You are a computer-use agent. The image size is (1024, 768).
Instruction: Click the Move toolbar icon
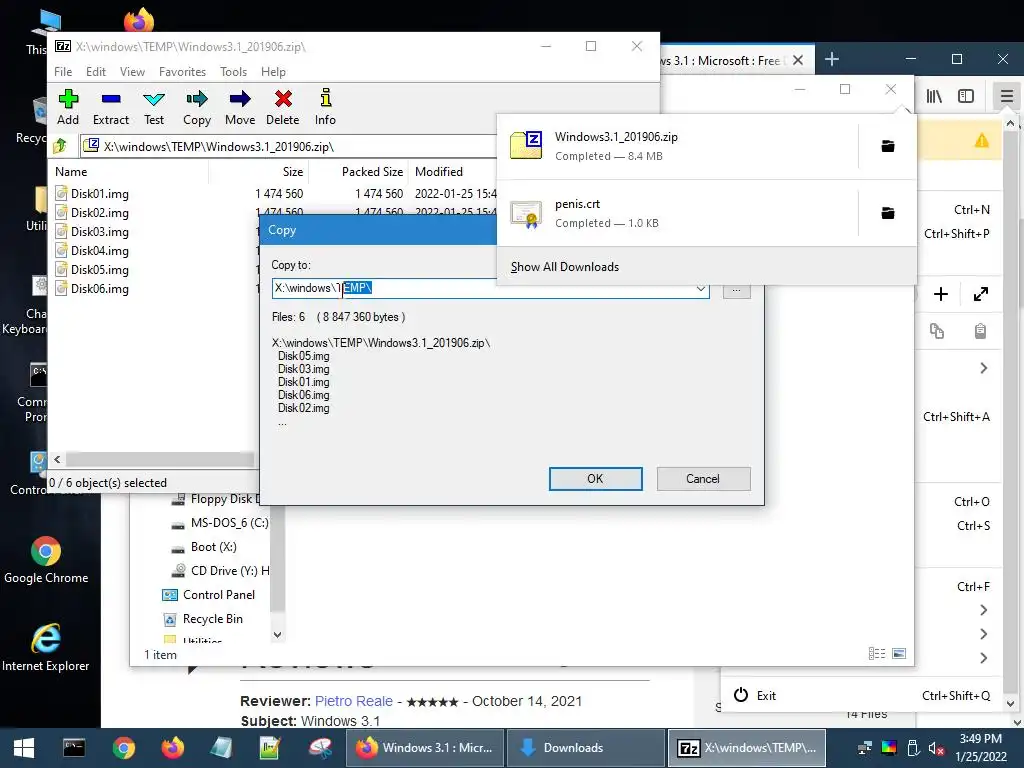pyautogui.click(x=240, y=108)
